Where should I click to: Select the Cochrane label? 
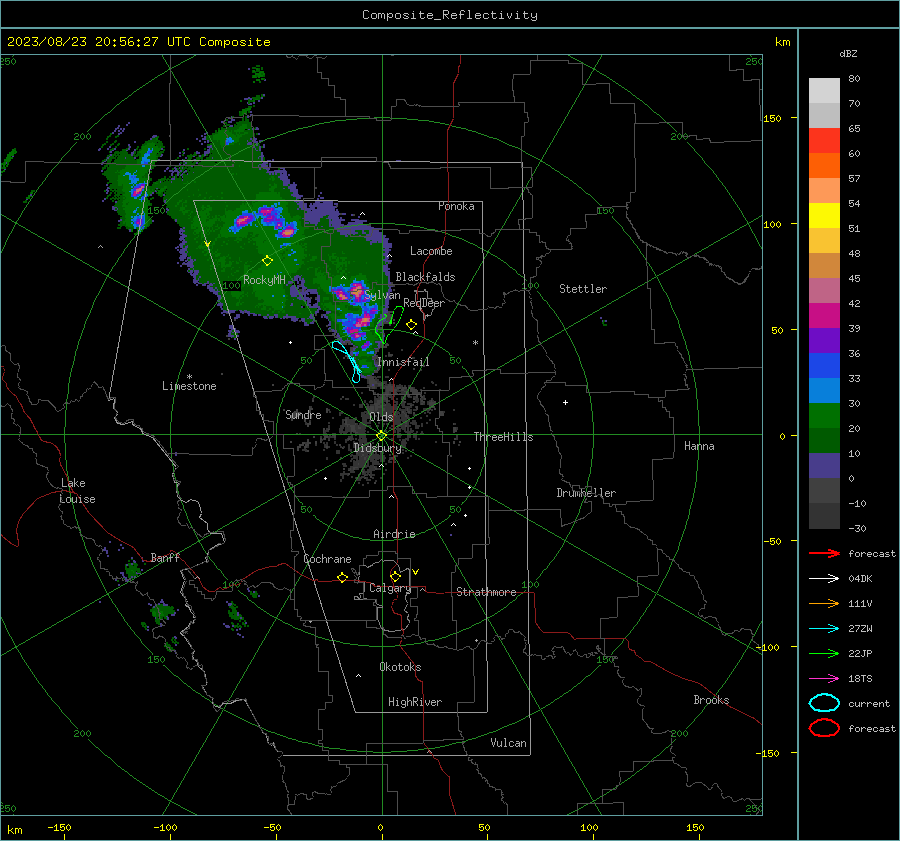pyautogui.click(x=327, y=559)
